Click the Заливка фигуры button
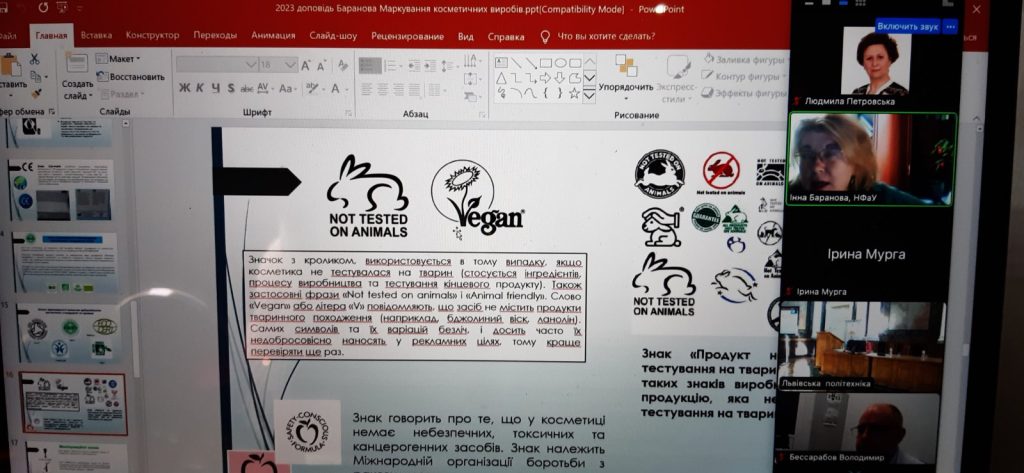 (x=744, y=59)
